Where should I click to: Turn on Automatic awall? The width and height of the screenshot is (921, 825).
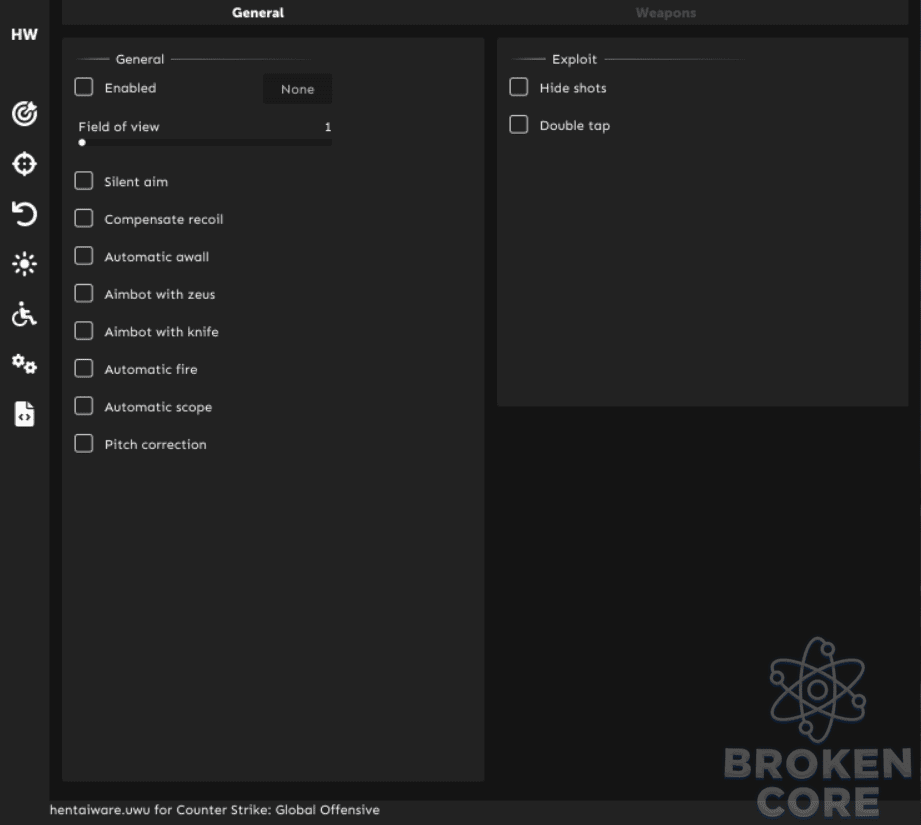84,256
